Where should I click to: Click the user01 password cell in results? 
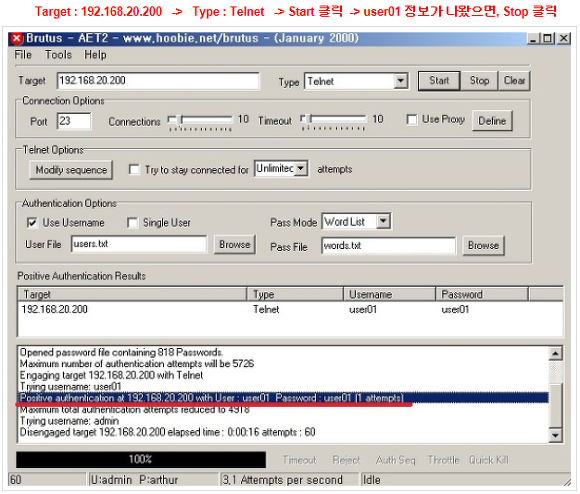tap(455, 309)
